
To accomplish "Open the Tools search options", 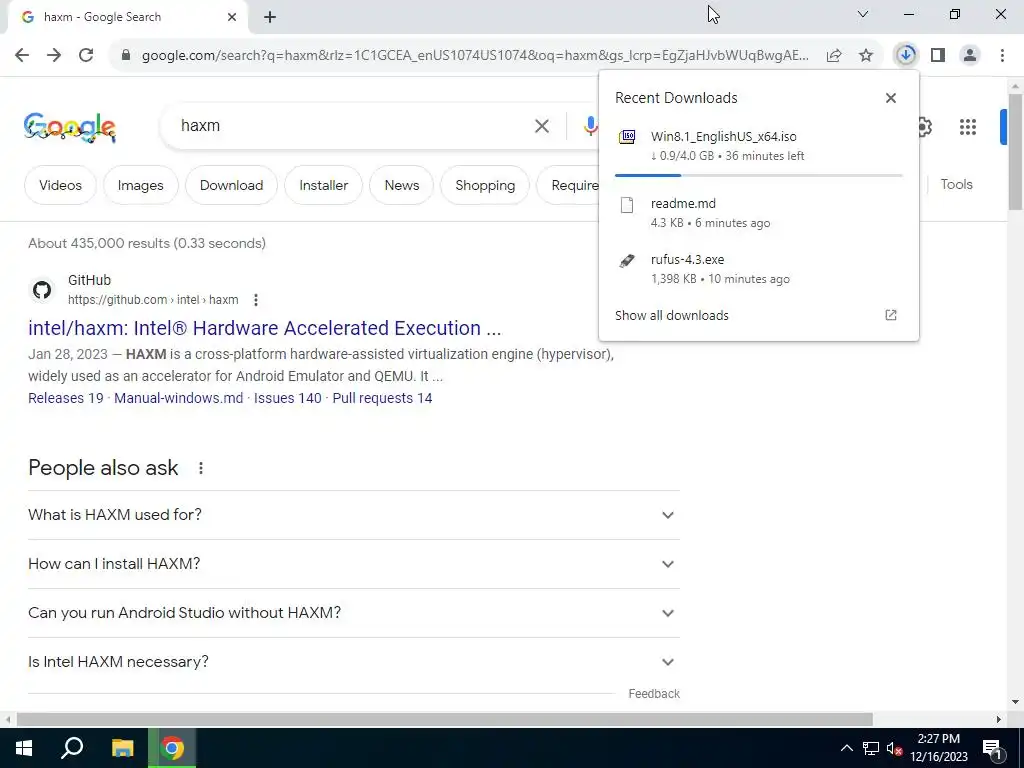I will pyautogui.click(x=956, y=185).
